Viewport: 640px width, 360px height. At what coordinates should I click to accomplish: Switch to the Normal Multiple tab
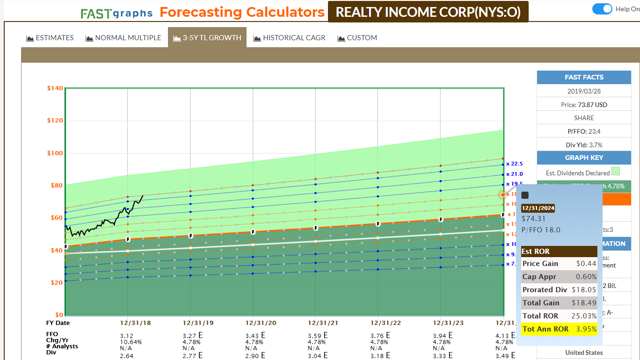point(123,38)
